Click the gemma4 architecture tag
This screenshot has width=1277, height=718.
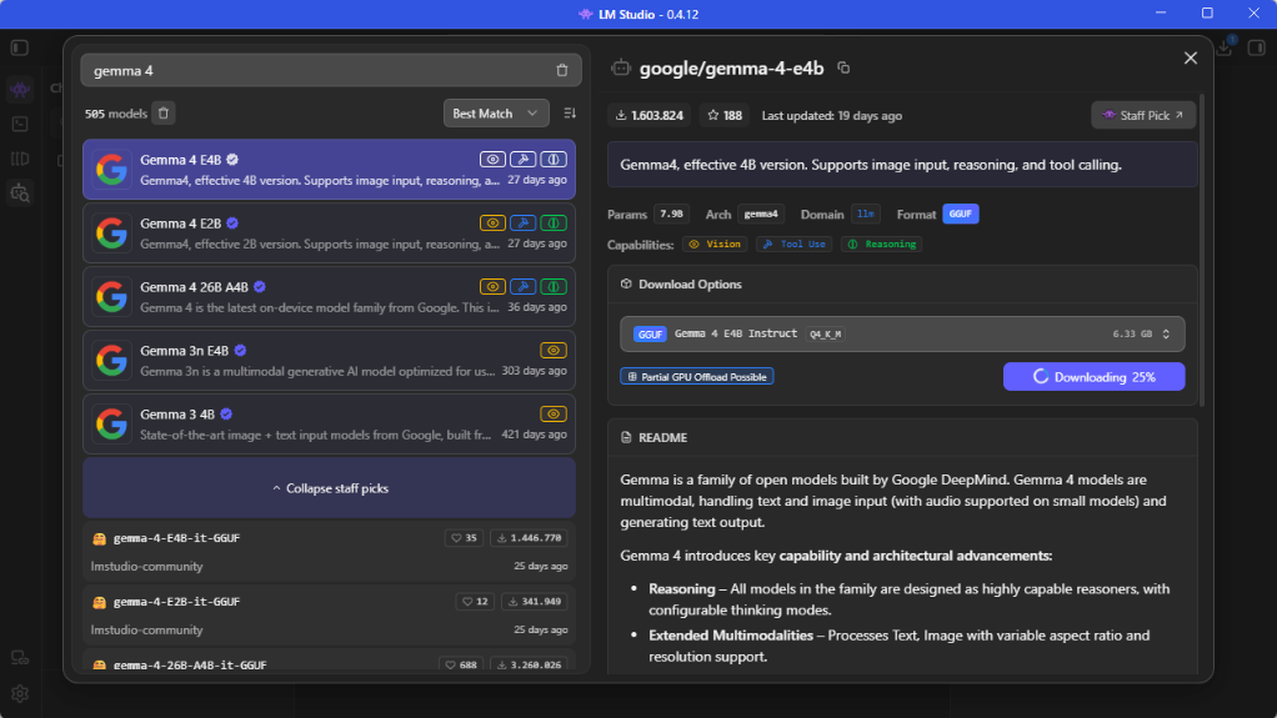pyautogui.click(x=761, y=214)
